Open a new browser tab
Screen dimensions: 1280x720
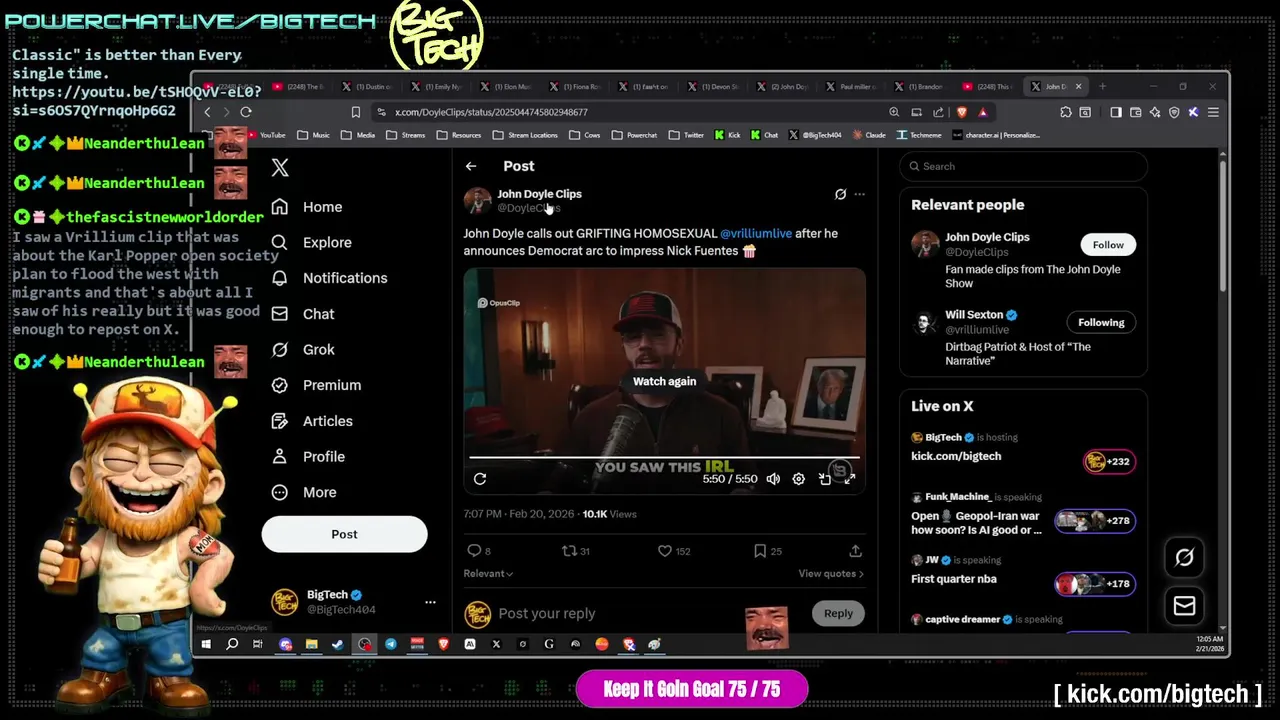(x=1102, y=87)
